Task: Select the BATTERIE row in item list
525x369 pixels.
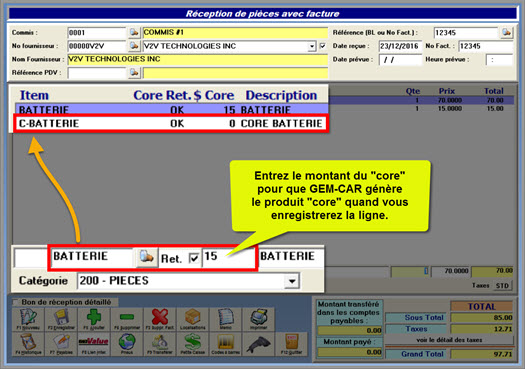Action: point(172,109)
